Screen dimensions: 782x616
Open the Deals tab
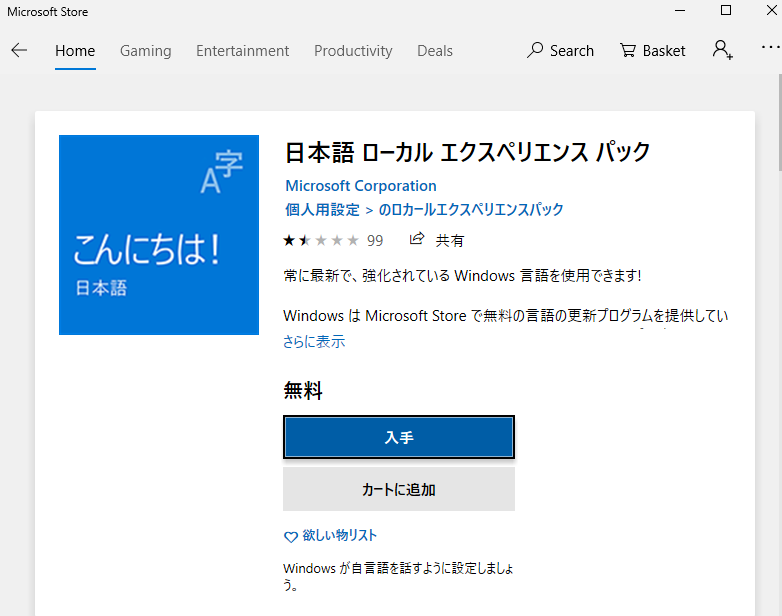coord(435,51)
